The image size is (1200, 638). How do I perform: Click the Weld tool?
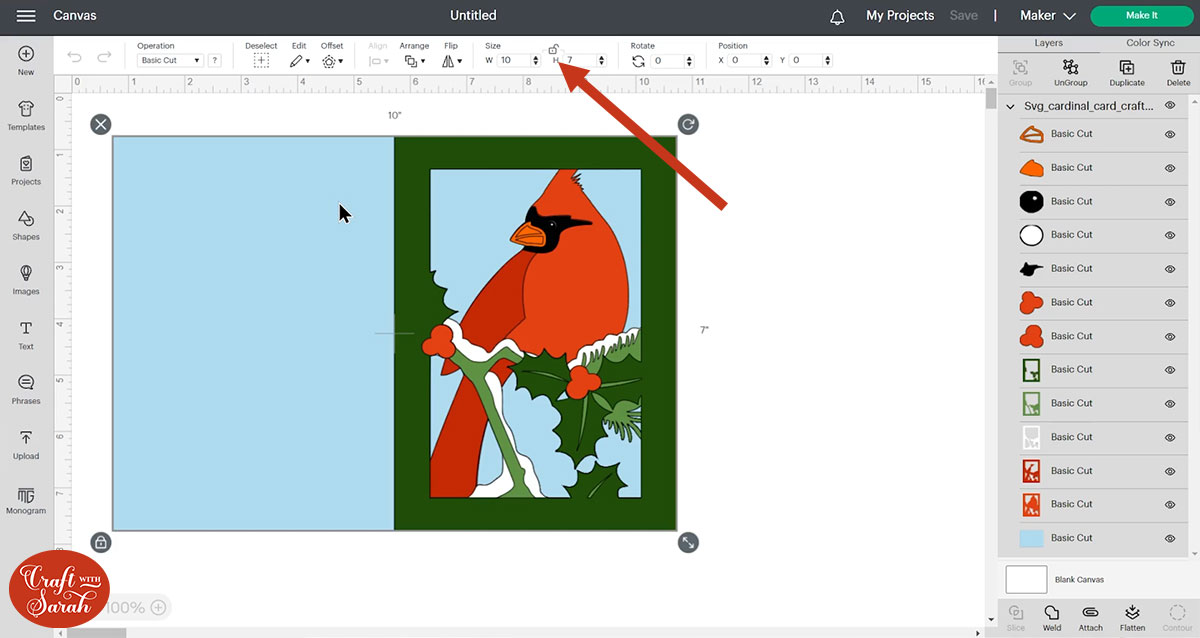[1052, 617]
